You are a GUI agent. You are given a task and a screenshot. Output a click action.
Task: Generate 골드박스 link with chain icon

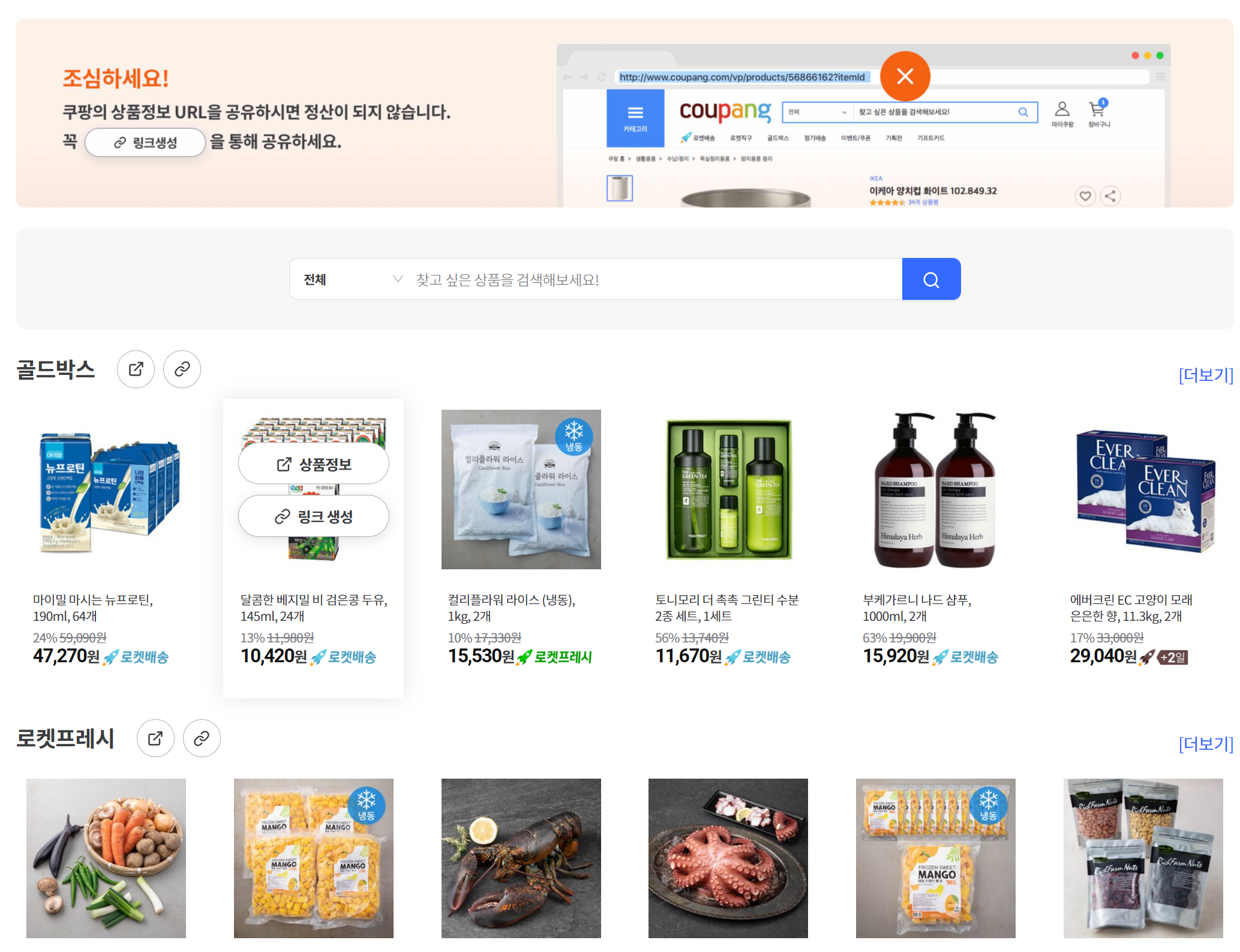coord(182,369)
